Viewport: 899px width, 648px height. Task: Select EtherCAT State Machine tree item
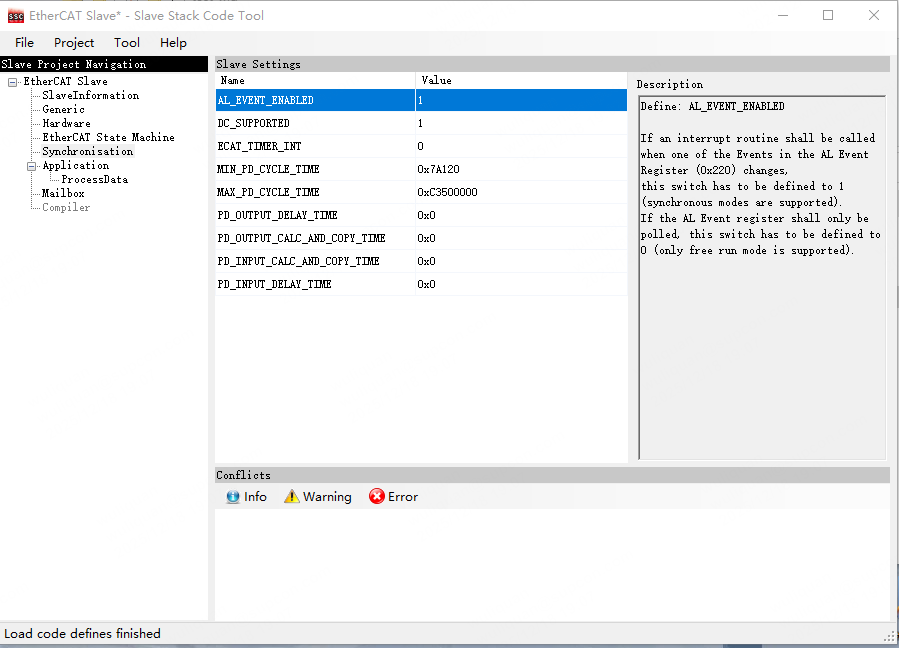tap(108, 137)
